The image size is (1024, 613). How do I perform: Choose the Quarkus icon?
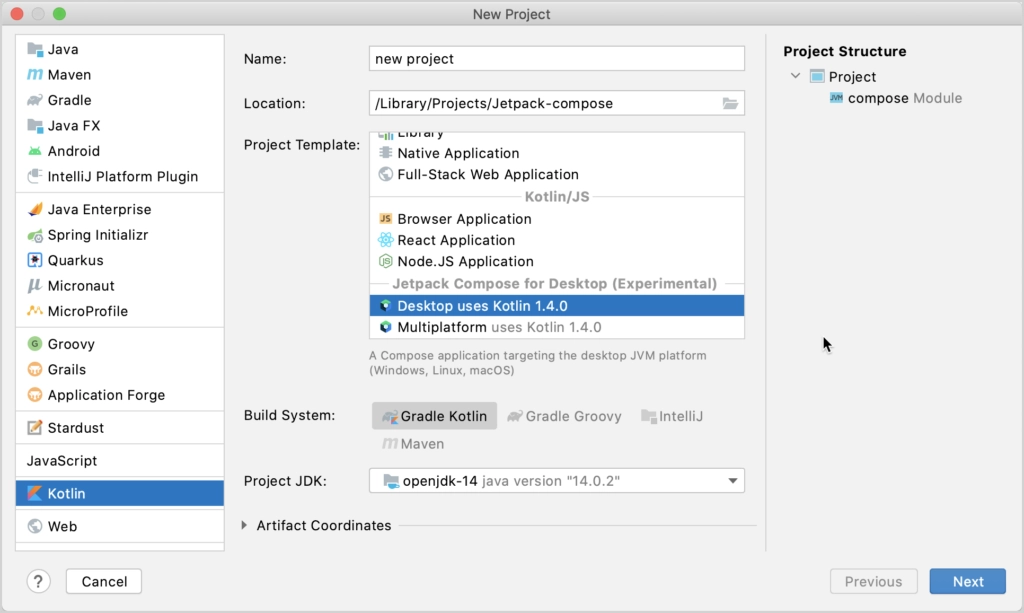coord(35,260)
